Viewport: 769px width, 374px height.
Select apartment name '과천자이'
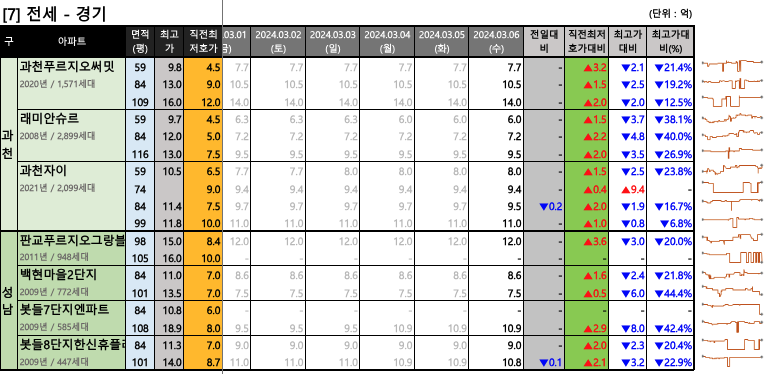tap(43, 171)
